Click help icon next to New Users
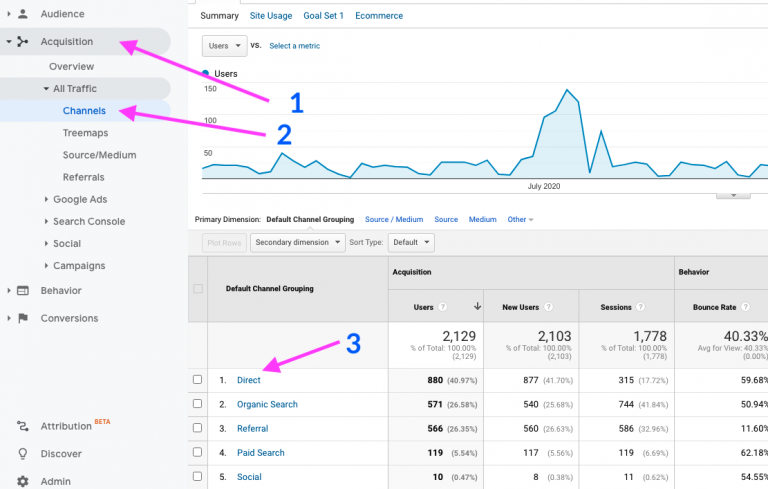 [548, 307]
